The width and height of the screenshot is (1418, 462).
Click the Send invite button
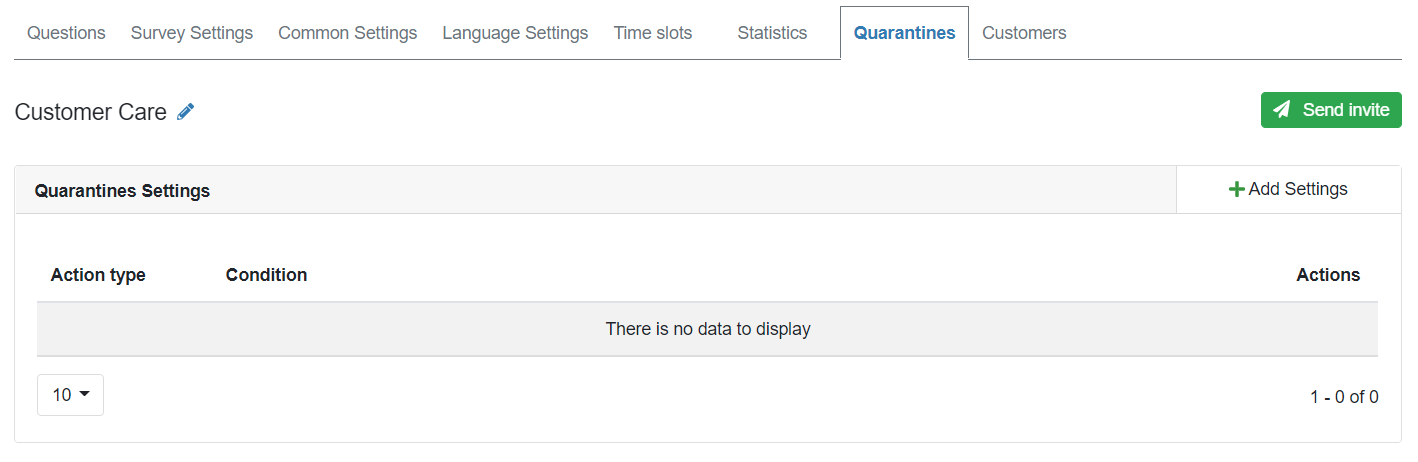point(1331,110)
